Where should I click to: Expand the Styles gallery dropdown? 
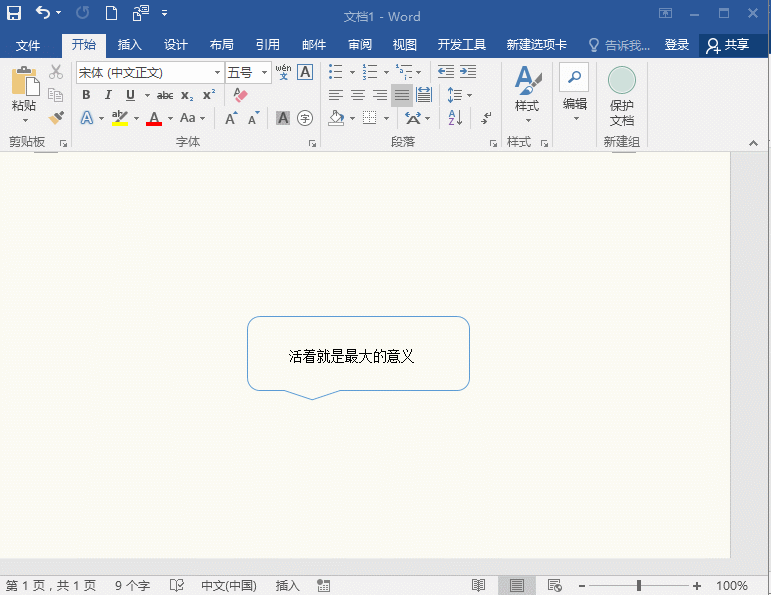527,121
